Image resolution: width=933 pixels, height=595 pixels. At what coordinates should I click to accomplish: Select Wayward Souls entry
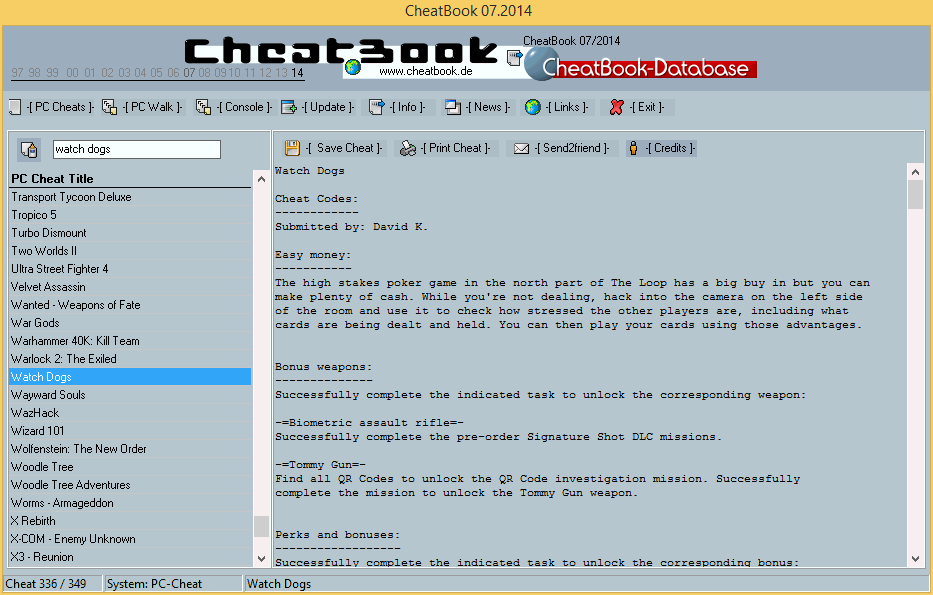[x=131, y=394]
